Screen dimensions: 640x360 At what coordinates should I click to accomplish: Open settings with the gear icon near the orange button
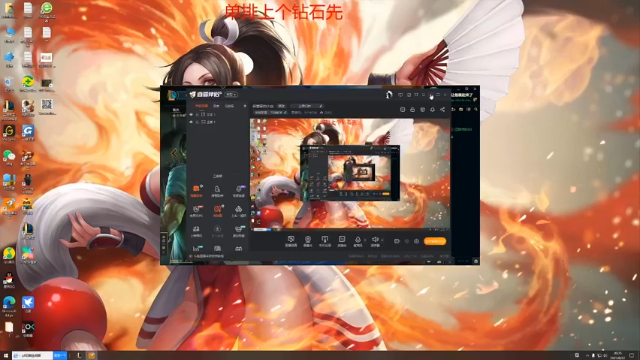pos(416,241)
